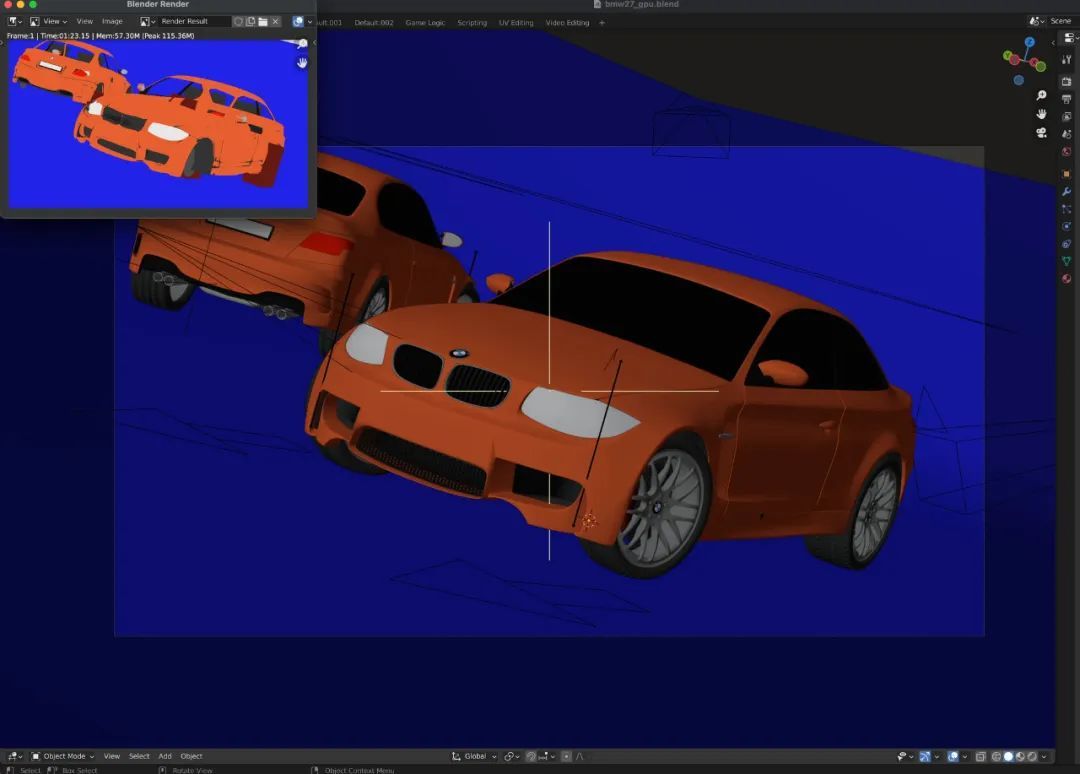Open the Image menu in Render window
This screenshot has height=774, width=1080.
click(112, 21)
